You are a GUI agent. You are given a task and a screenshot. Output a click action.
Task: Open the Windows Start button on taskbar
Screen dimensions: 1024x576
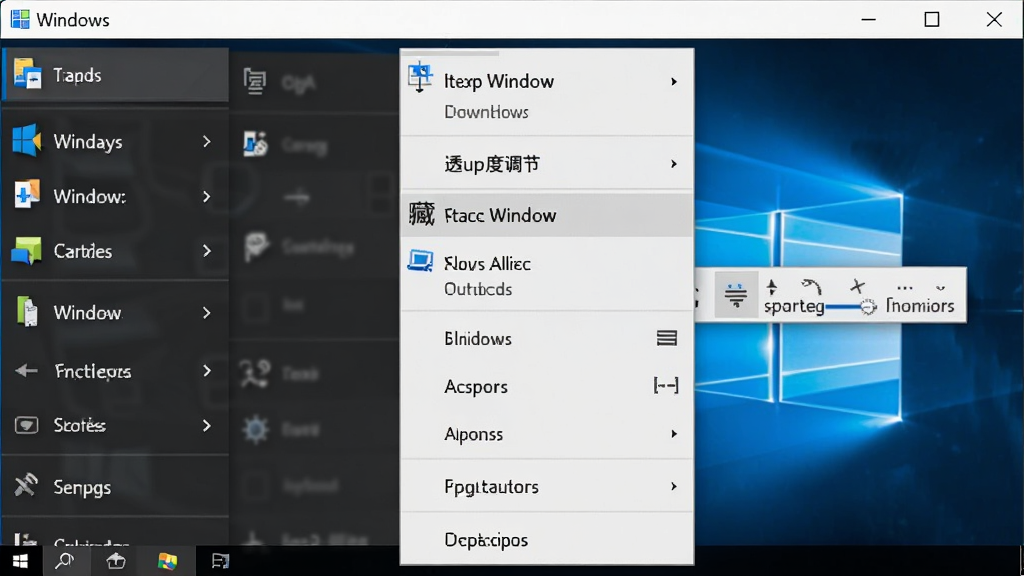pyautogui.click(x=20, y=561)
